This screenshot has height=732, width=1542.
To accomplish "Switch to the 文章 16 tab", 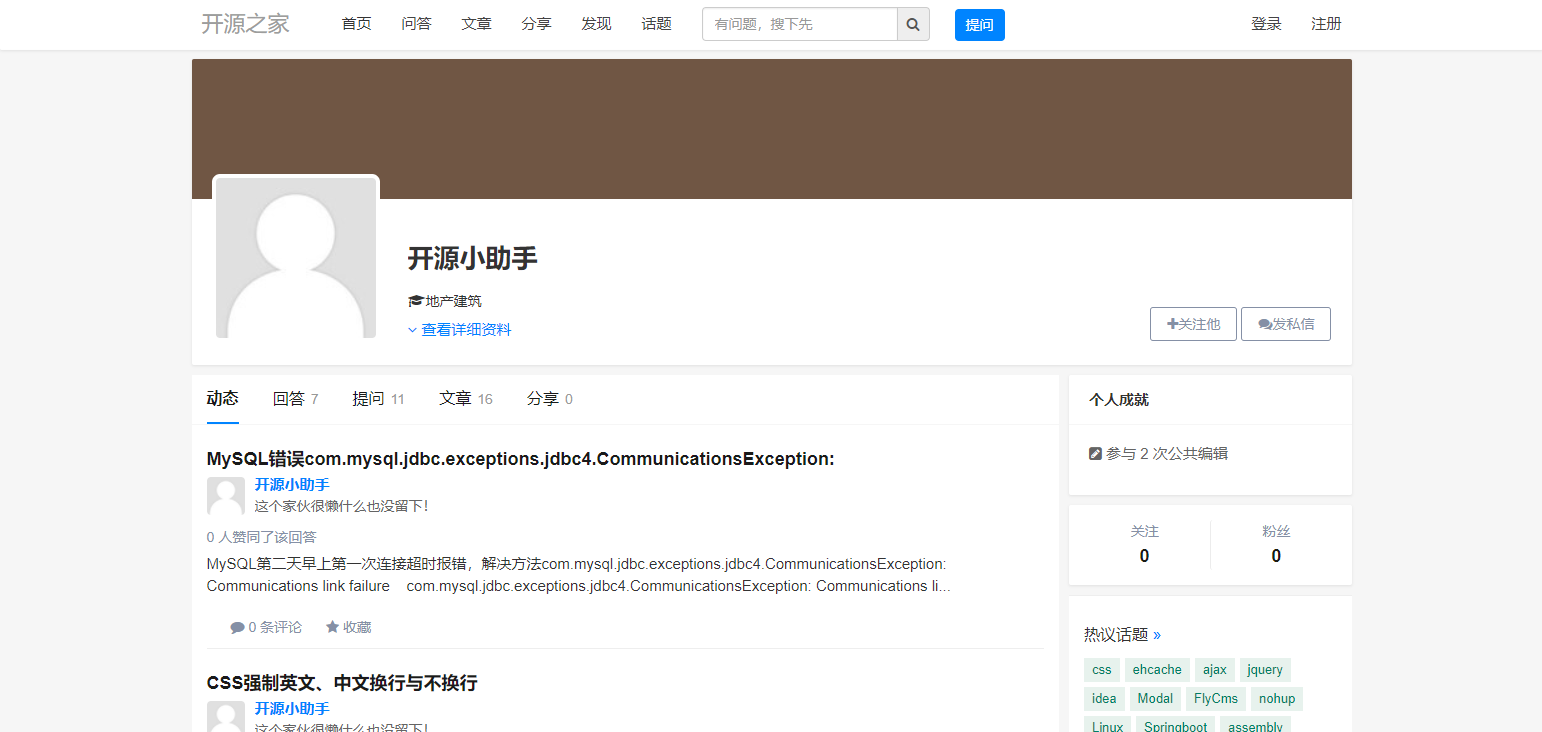I will (x=466, y=399).
